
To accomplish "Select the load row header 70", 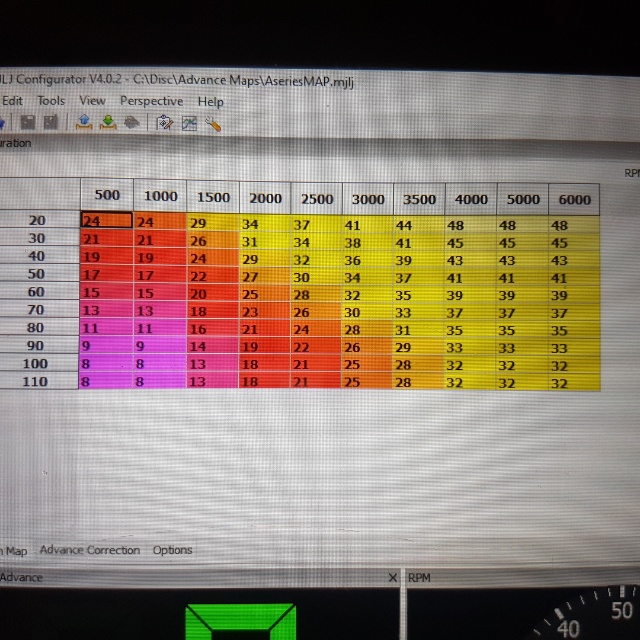I will click(36, 309).
